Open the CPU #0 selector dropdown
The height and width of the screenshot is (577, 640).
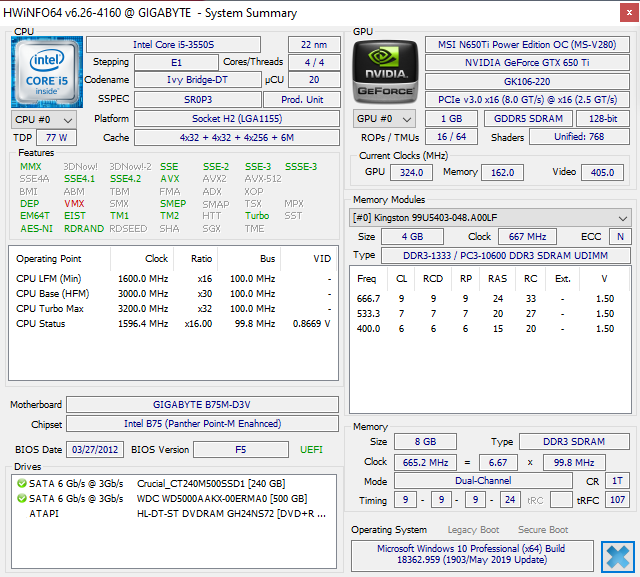[x=44, y=120]
